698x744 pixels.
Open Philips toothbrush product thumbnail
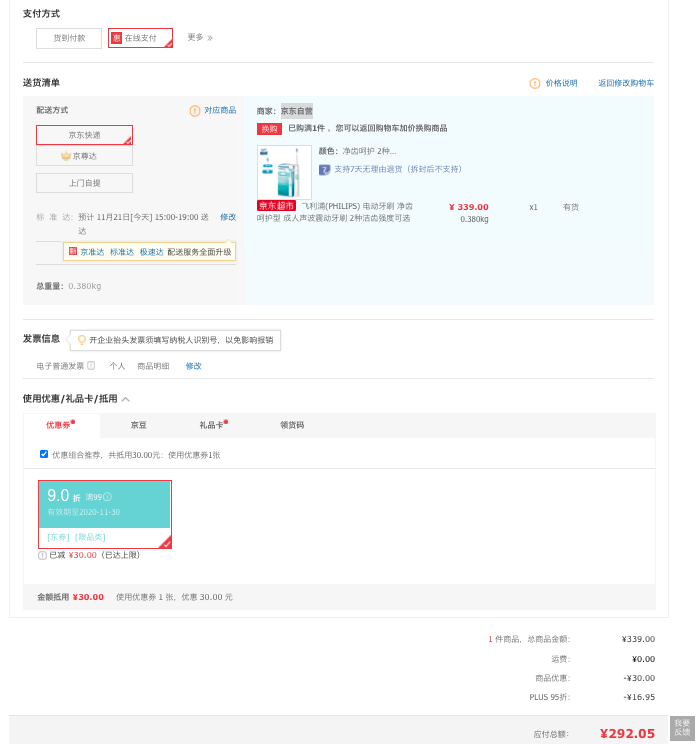[284, 172]
